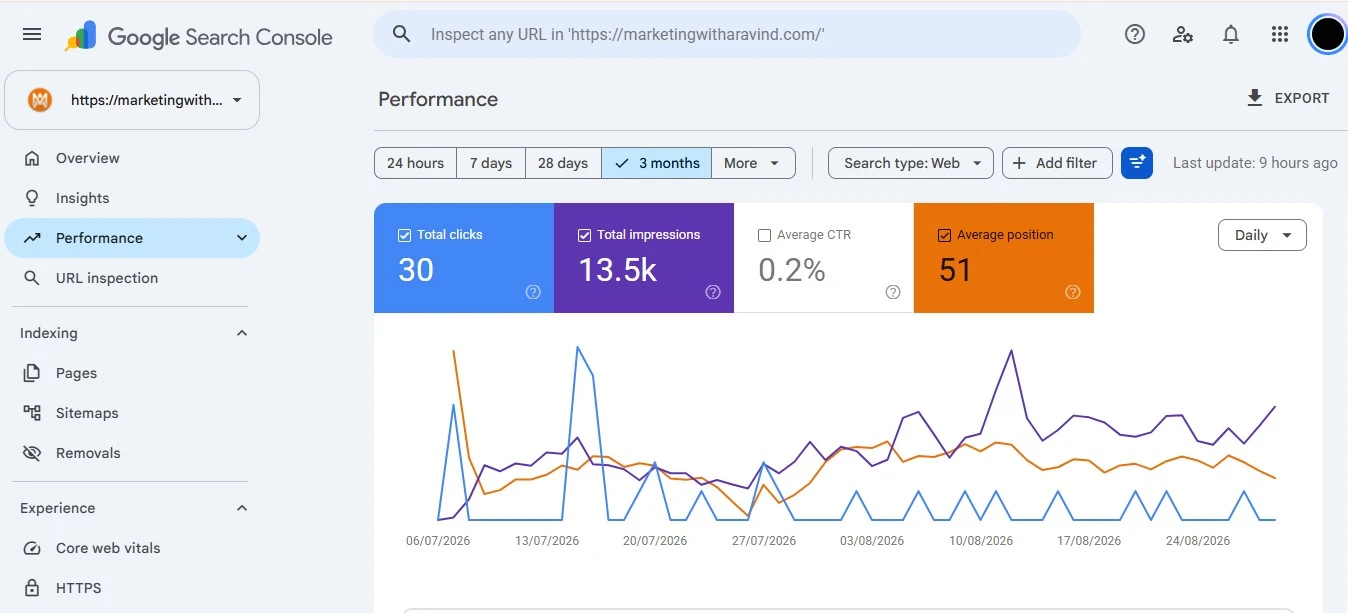Select the Total clicks blue card
The width and height of the screenshot is (1348, 613).
[x=464, y=258]
